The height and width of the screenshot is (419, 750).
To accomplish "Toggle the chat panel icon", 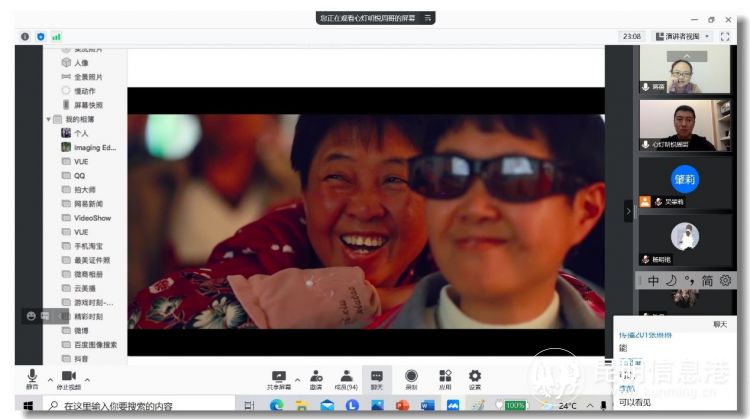I will pyautogui.click(x=377, y=376).
